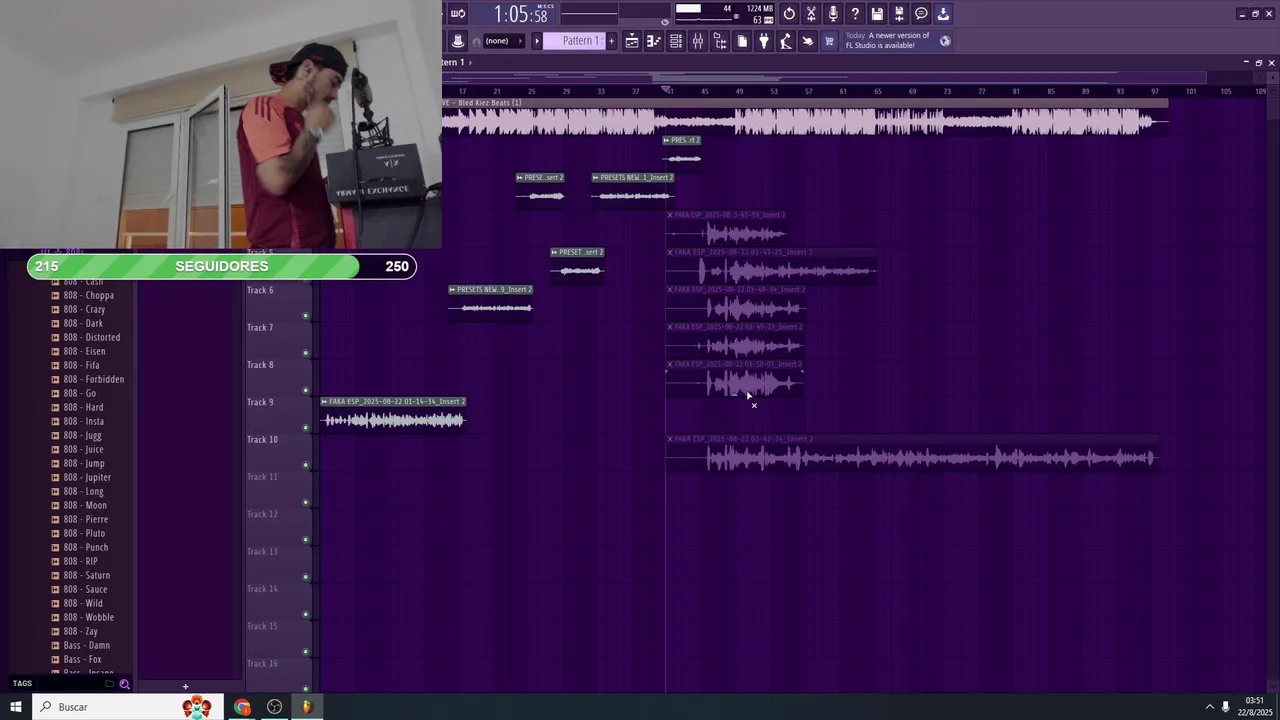
Task: Open Chrome from the taskbar
Action: point(242,707)
